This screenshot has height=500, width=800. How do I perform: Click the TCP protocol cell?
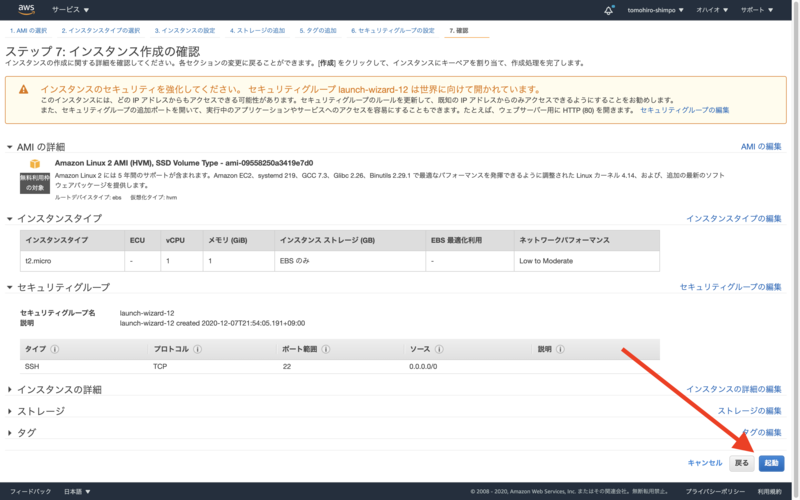(160, 366)
